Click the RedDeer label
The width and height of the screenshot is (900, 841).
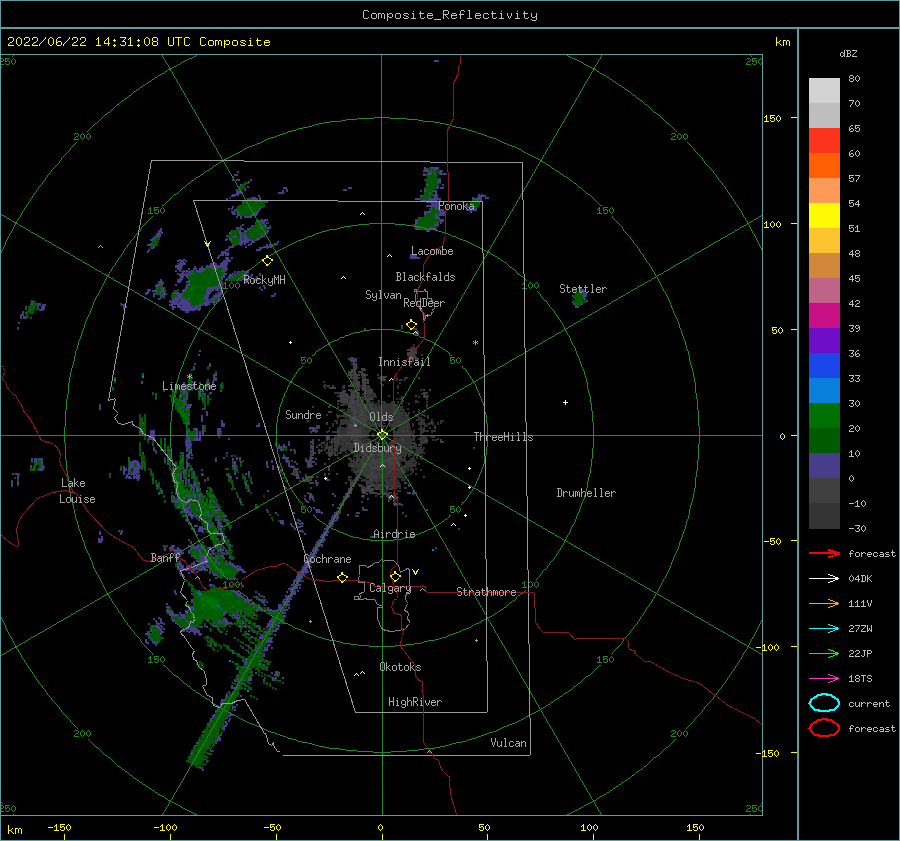tap(424, 303)
